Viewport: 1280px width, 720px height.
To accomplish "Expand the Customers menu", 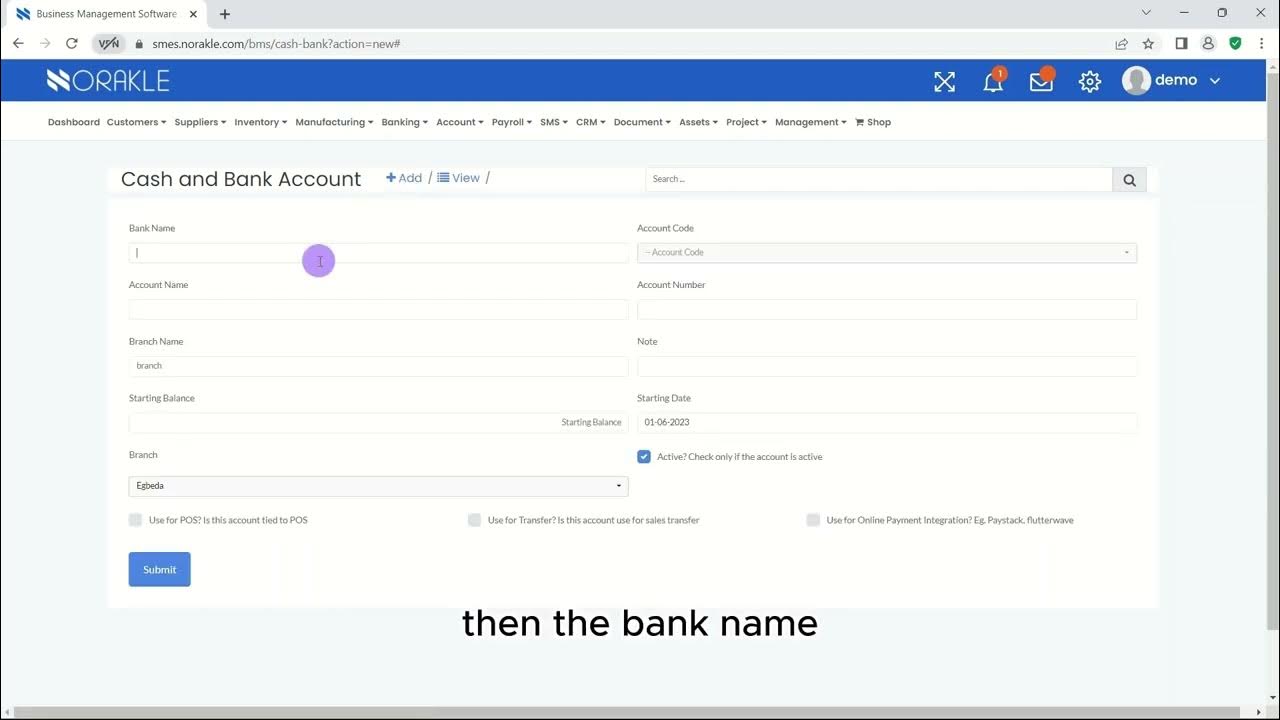I will pyautogui.click(x=136, y=122).
